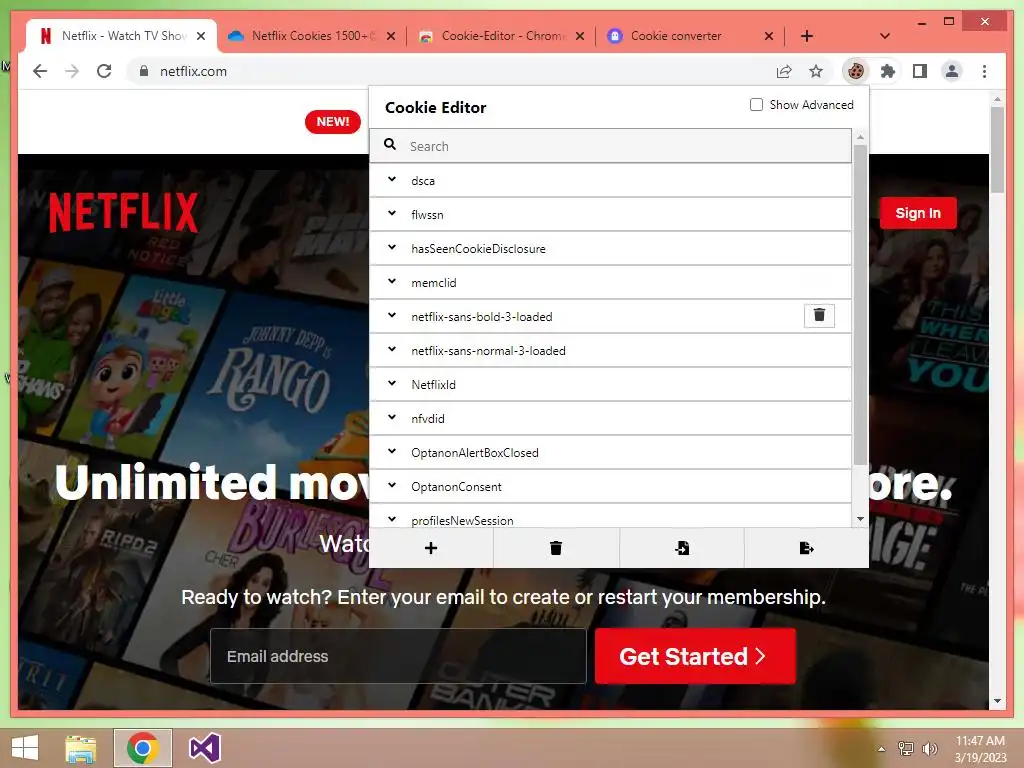
Task: Open the network tray icon
Action: (x=905, y=749)
